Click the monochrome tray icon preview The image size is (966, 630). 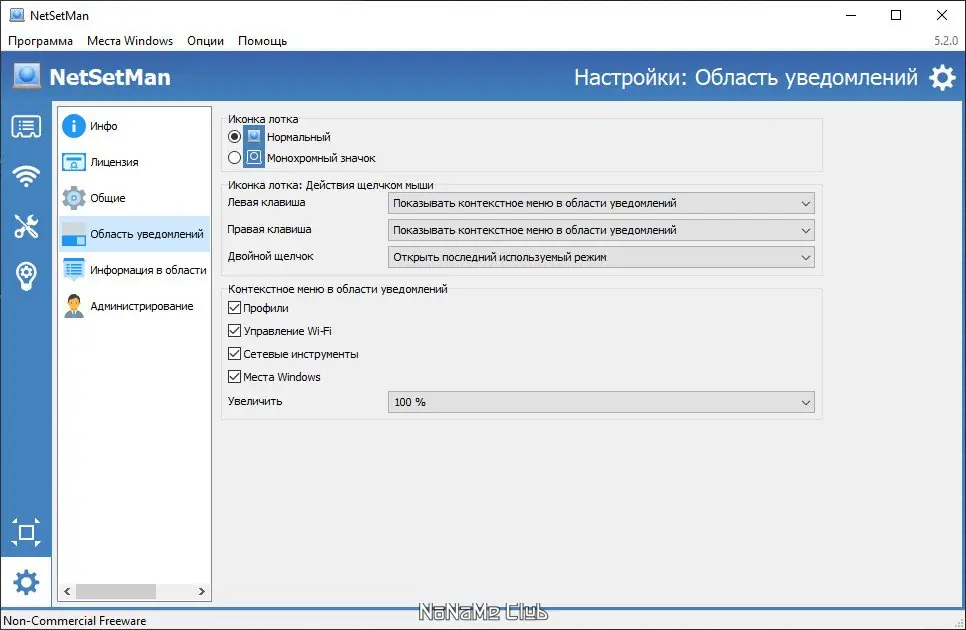coord(254,158)
